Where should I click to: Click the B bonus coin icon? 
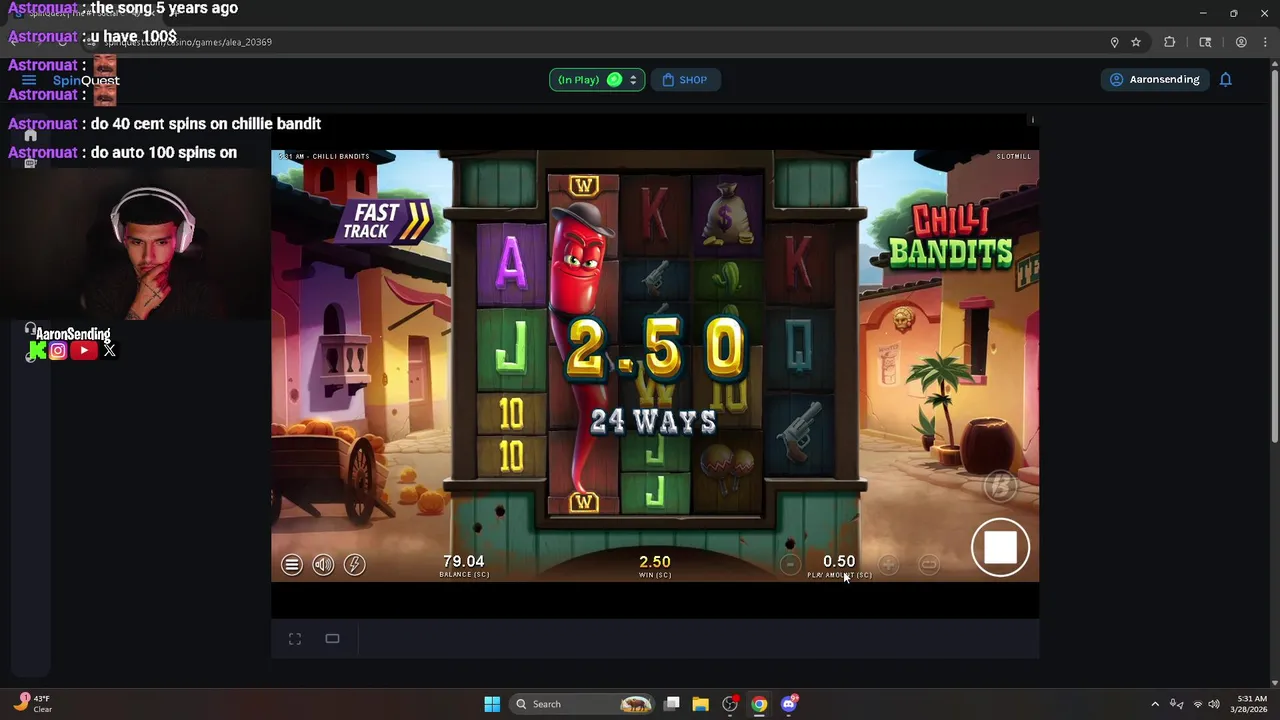pyautogui.click(x=1000, y=486)
